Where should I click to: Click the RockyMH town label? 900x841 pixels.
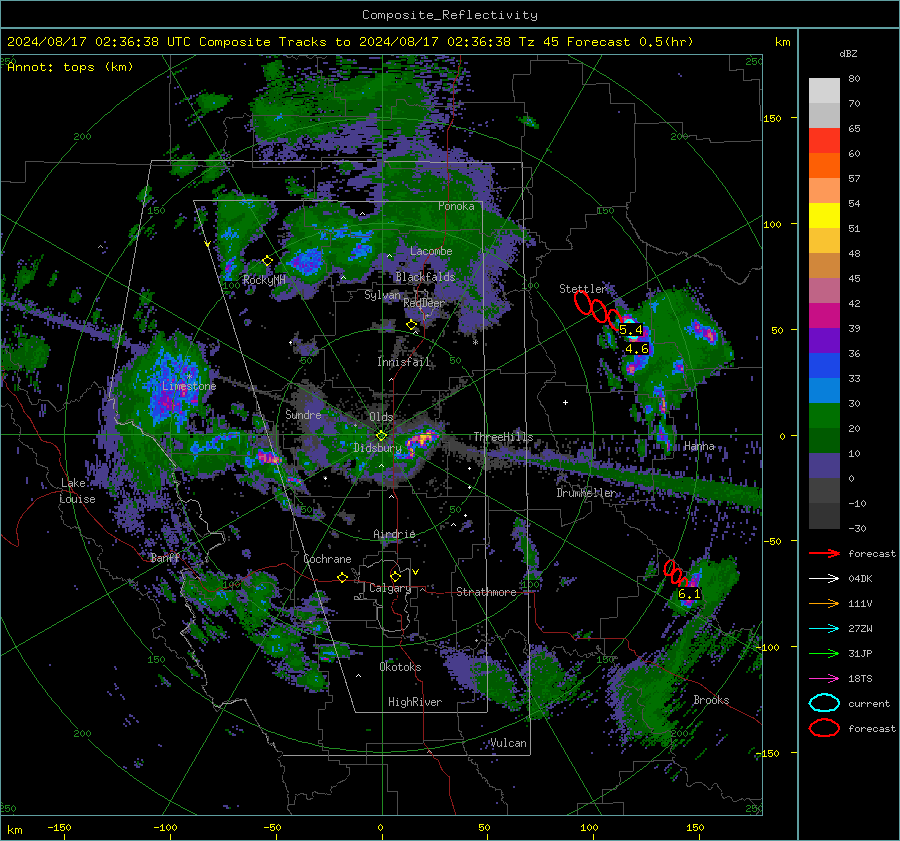264,280
